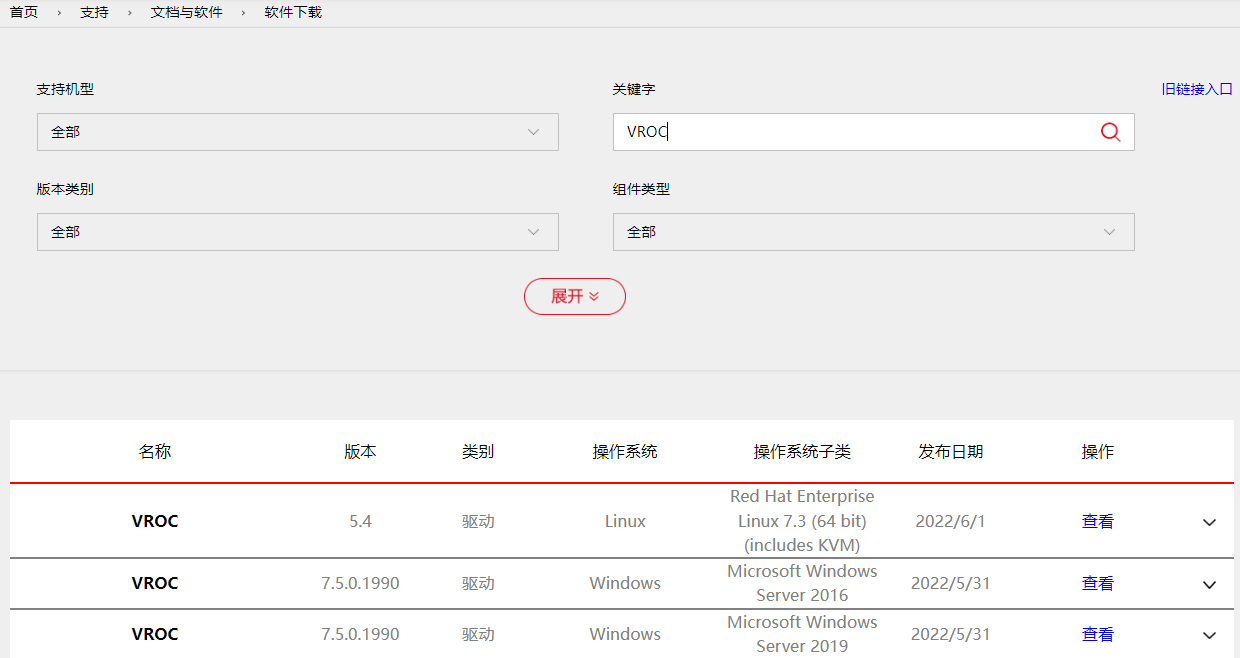Click the 操作系统 column header

point(625,451)
